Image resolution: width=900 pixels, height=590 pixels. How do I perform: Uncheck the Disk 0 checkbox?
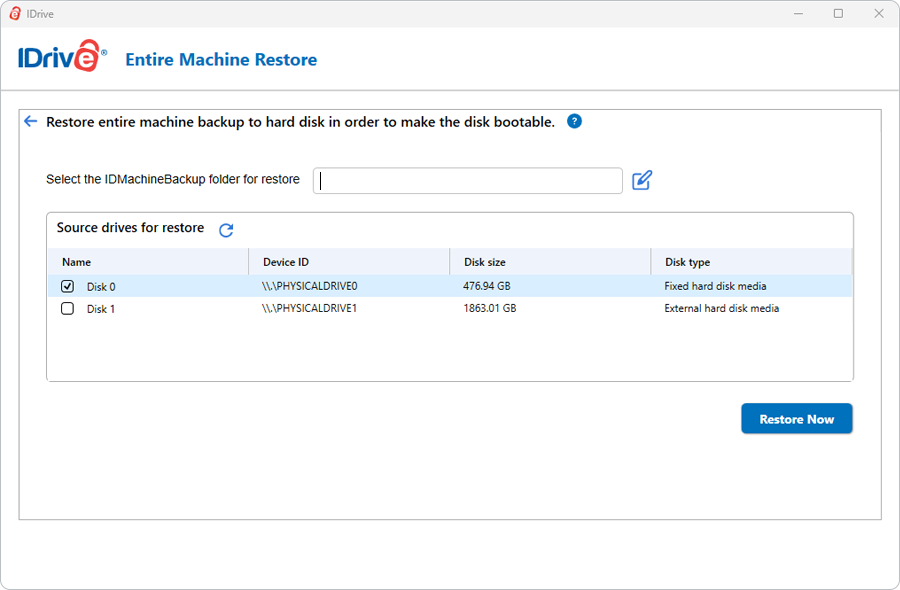pos(67,286)
